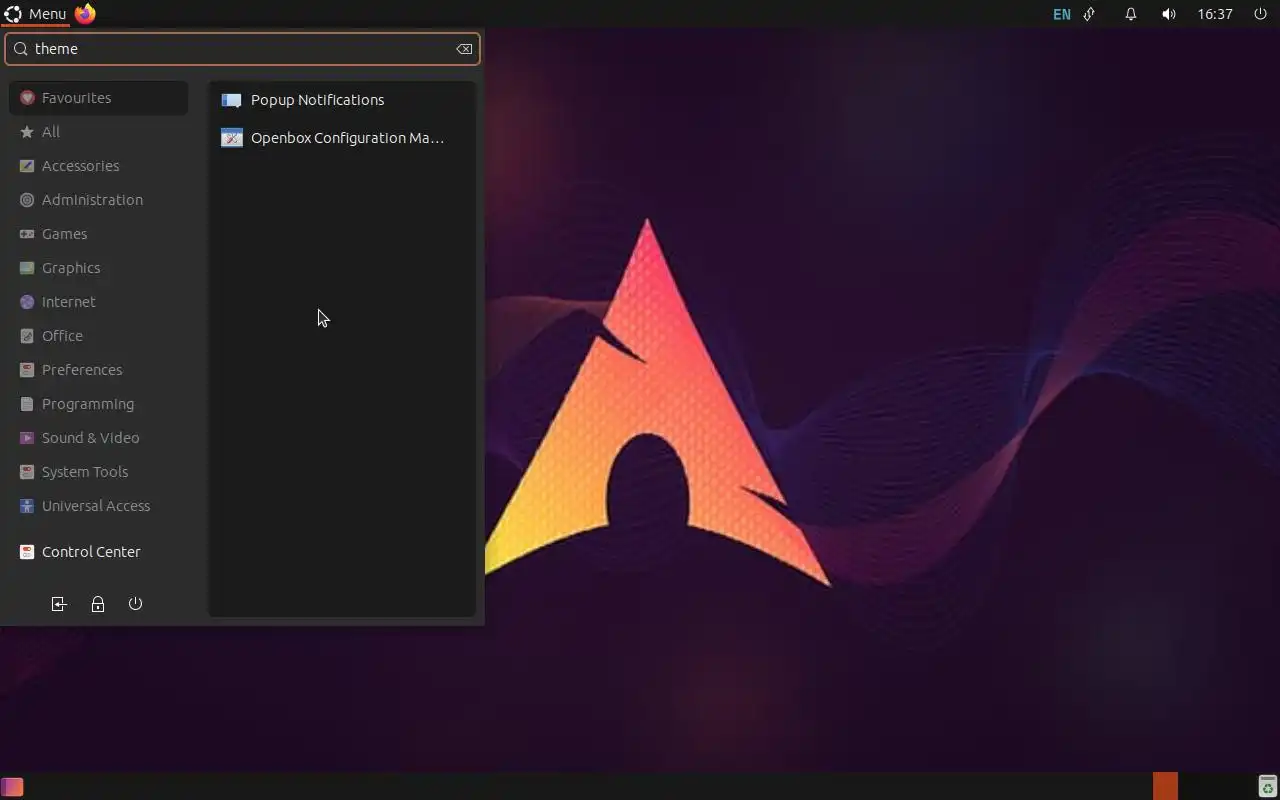Open the Administration category

pos(98,200)
